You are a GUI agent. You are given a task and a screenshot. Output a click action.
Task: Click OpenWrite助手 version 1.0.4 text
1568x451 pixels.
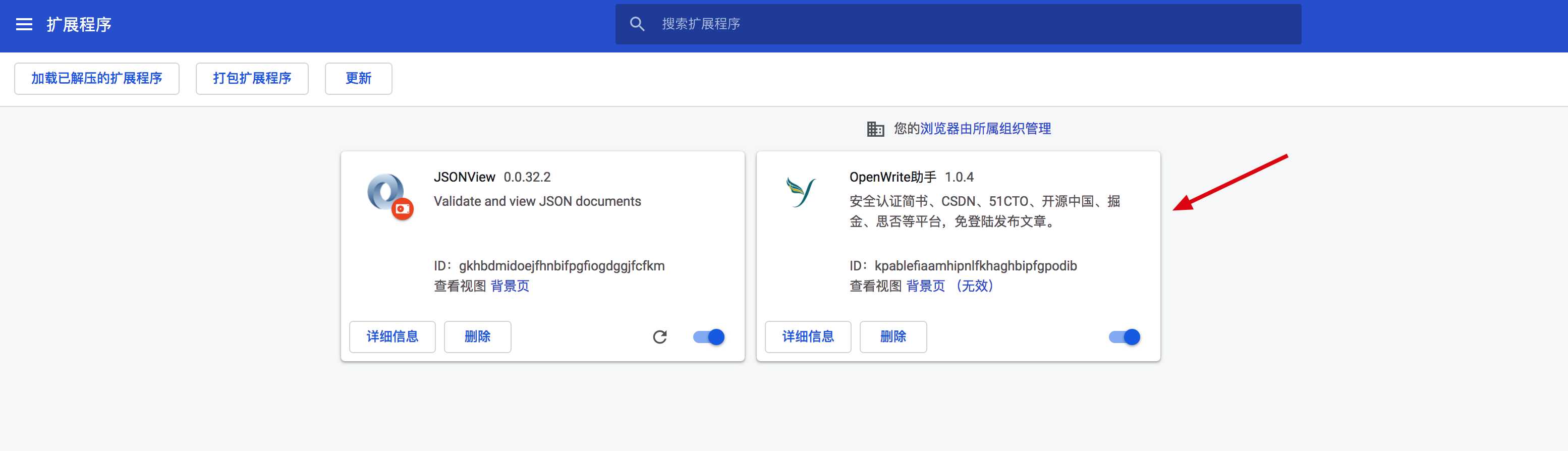point(959,177)
